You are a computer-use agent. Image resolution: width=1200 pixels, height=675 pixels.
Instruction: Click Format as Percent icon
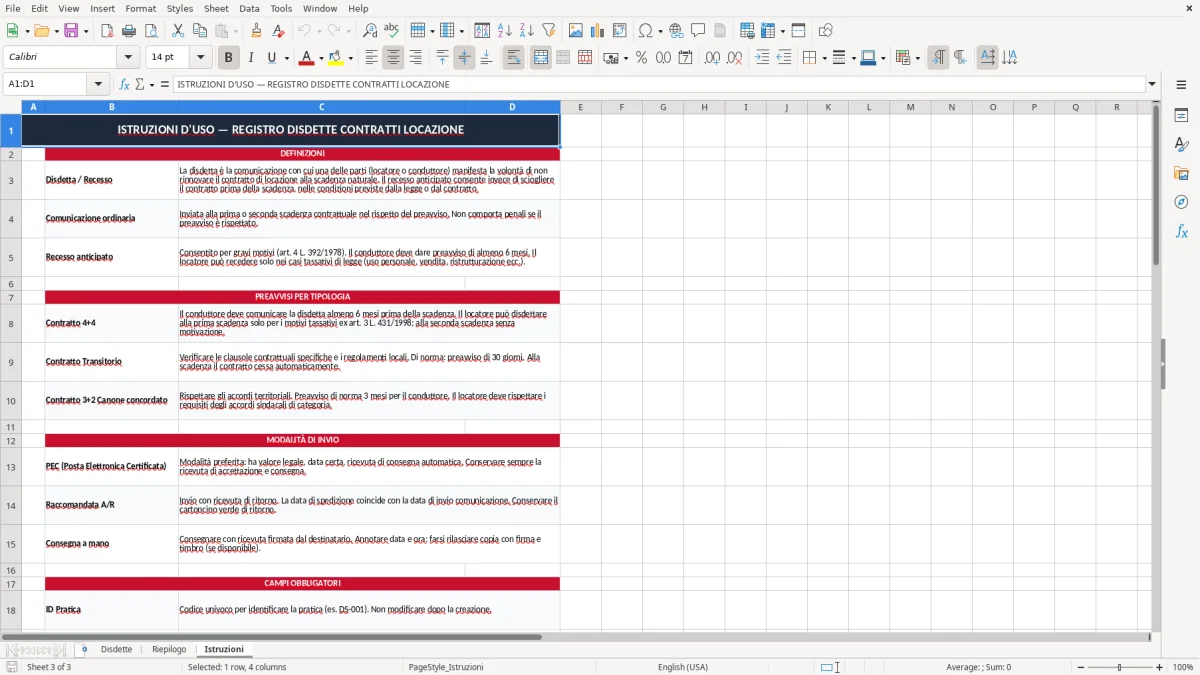pyautogui.click(x=641, y=58)
